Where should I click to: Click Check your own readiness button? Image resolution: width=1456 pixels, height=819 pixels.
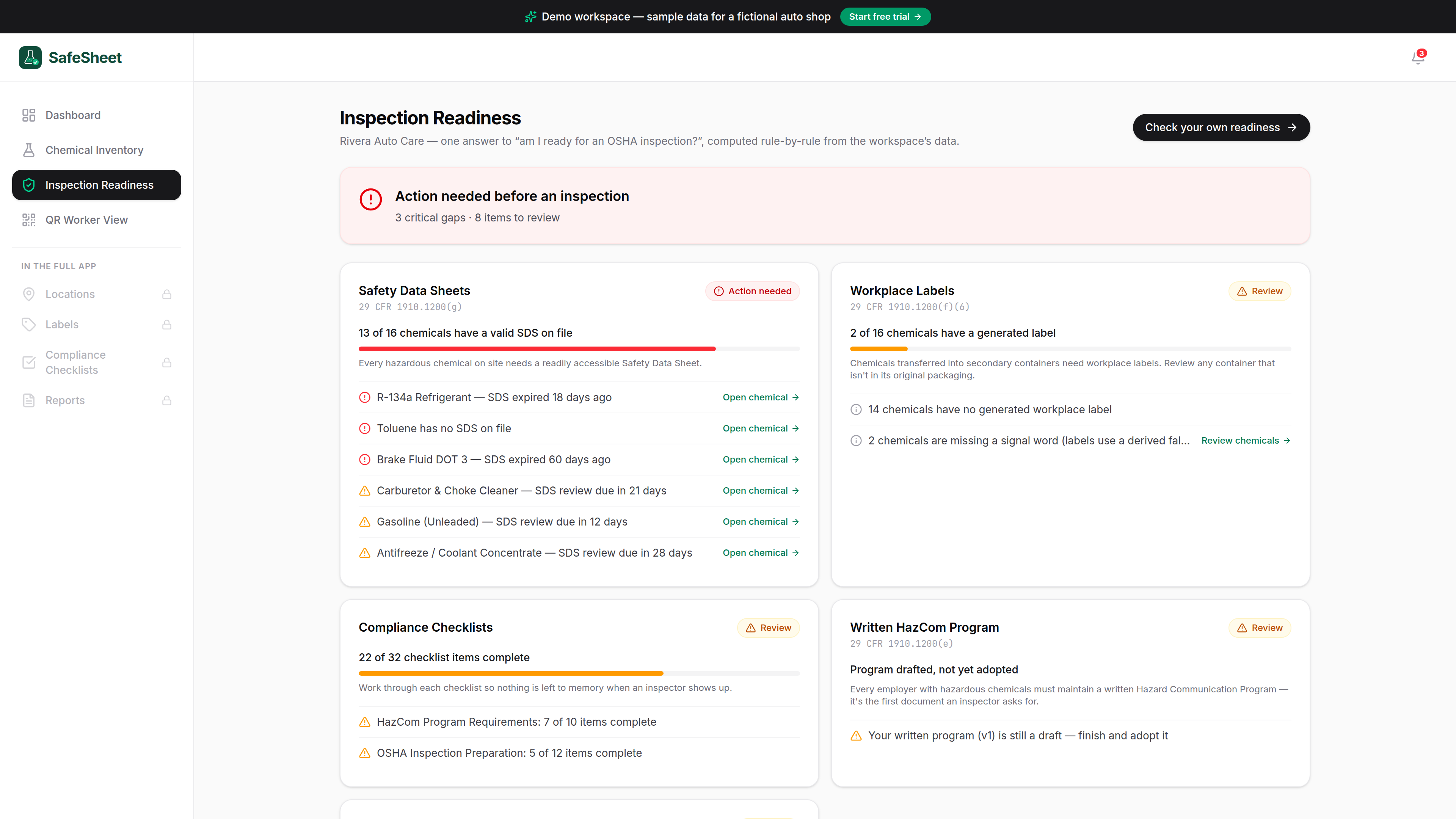point(1221,128)
